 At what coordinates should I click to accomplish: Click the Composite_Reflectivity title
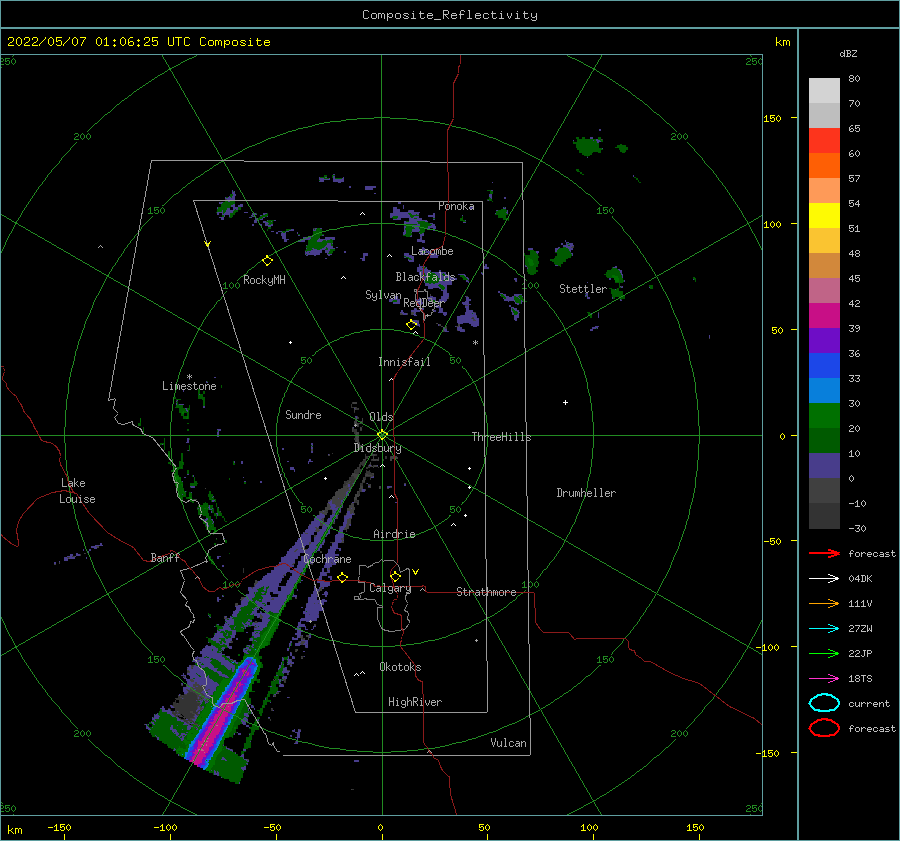point(449,15)
